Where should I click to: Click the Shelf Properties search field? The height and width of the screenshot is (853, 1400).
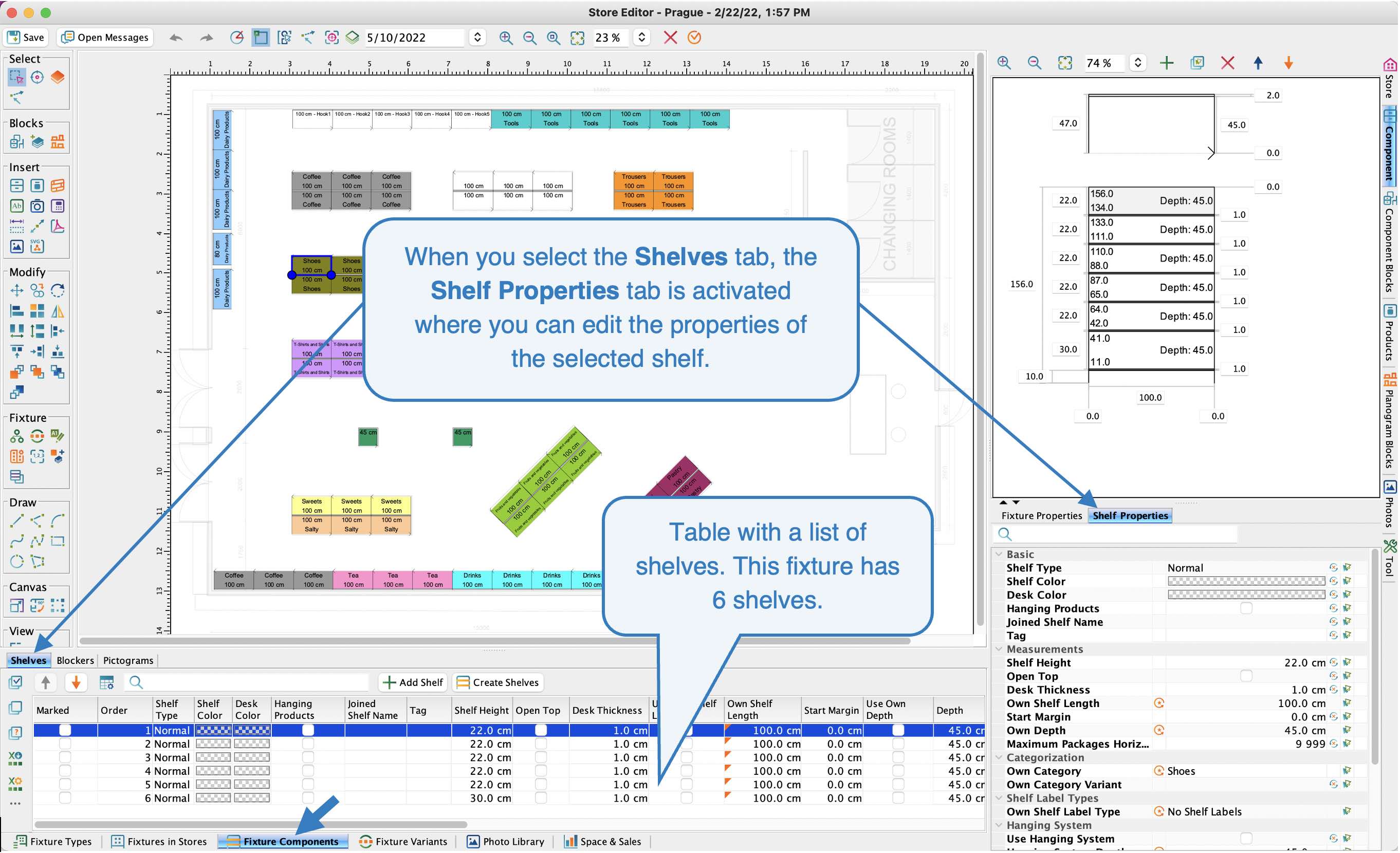(x=1115, y=534)
